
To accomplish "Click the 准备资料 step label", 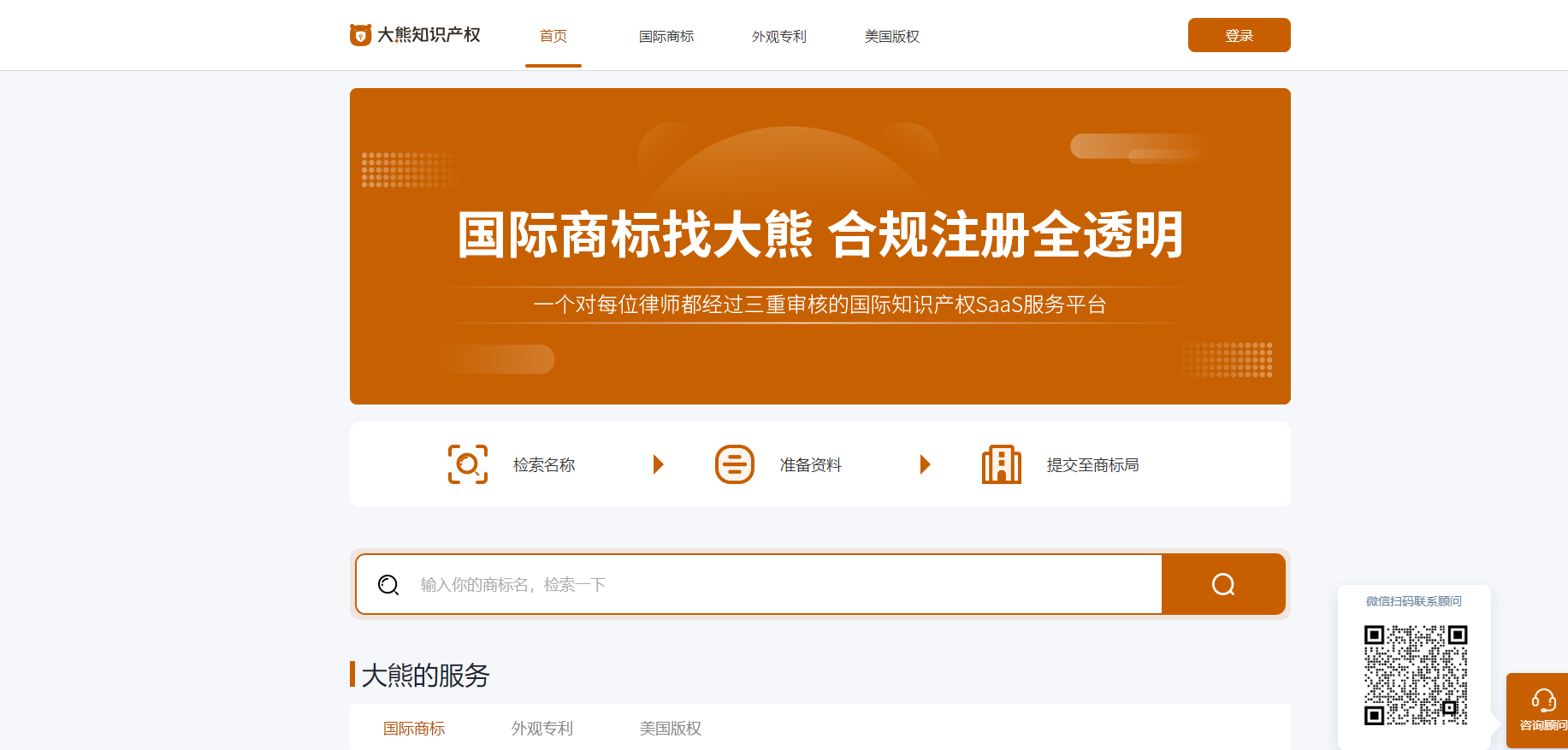I will [x=811, y=465].
